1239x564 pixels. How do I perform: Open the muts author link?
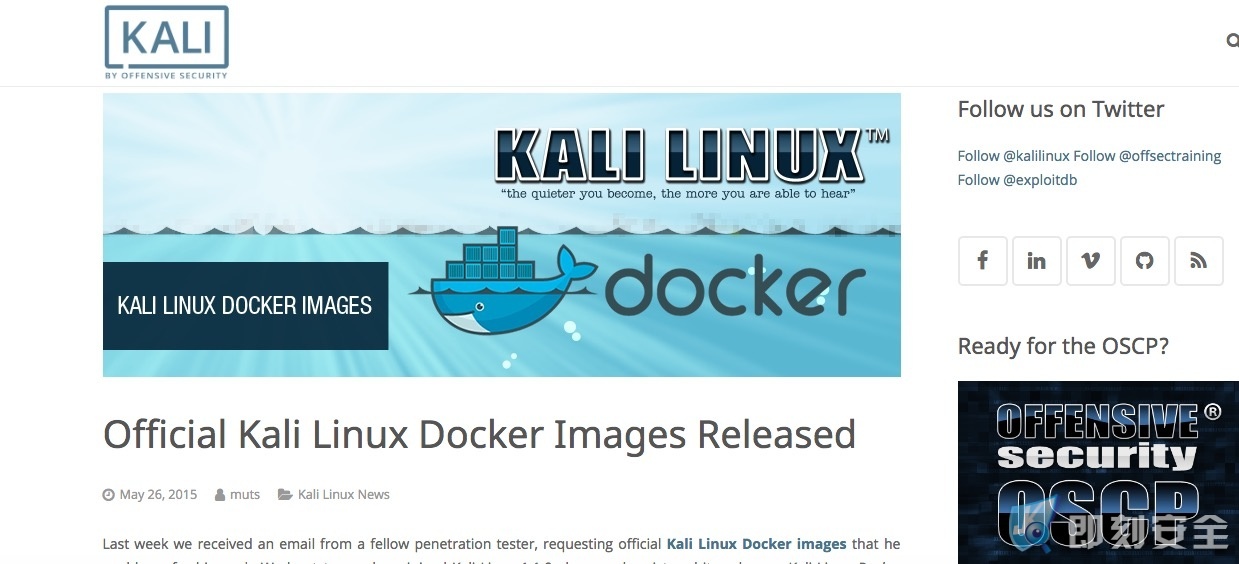pyautogui.click(x=245, y=494)
